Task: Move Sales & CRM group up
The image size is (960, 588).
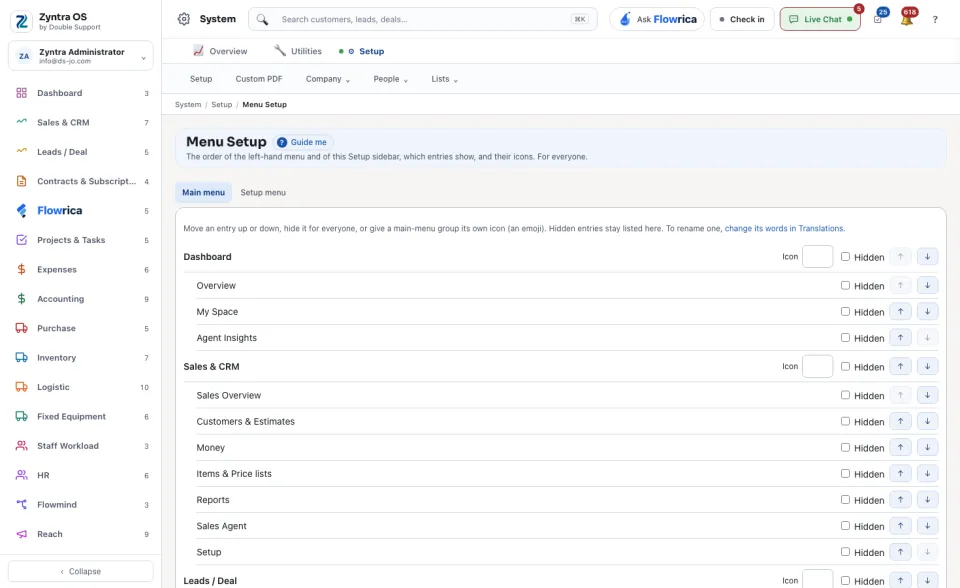Action: pos(900,366)
